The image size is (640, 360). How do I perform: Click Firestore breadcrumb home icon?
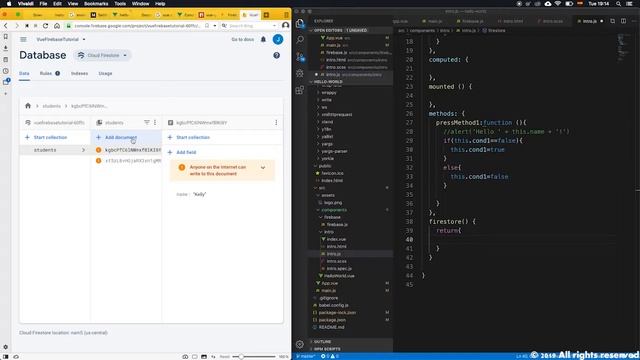[x=28, y=106]
